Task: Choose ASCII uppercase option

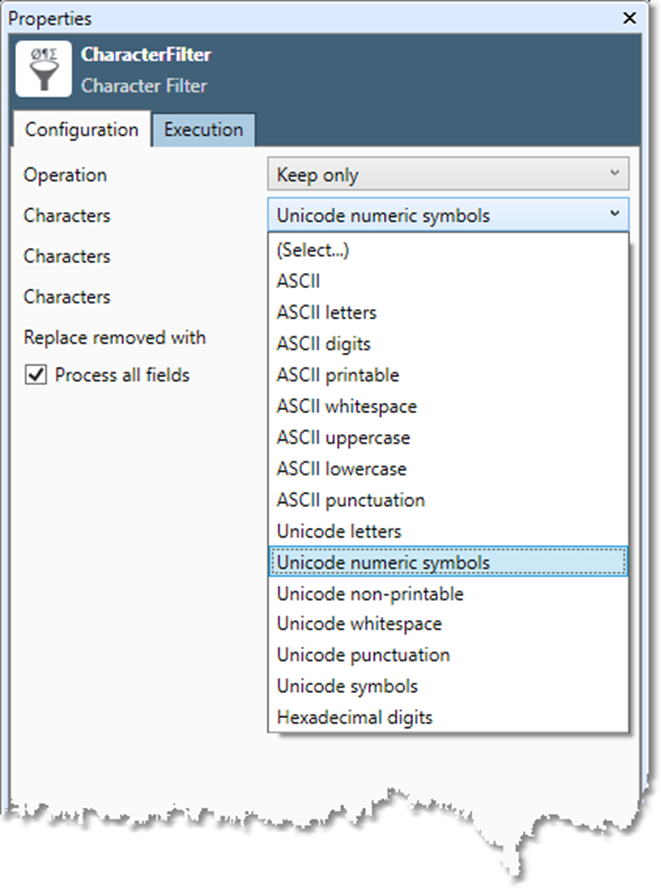Action: (343, 438)
